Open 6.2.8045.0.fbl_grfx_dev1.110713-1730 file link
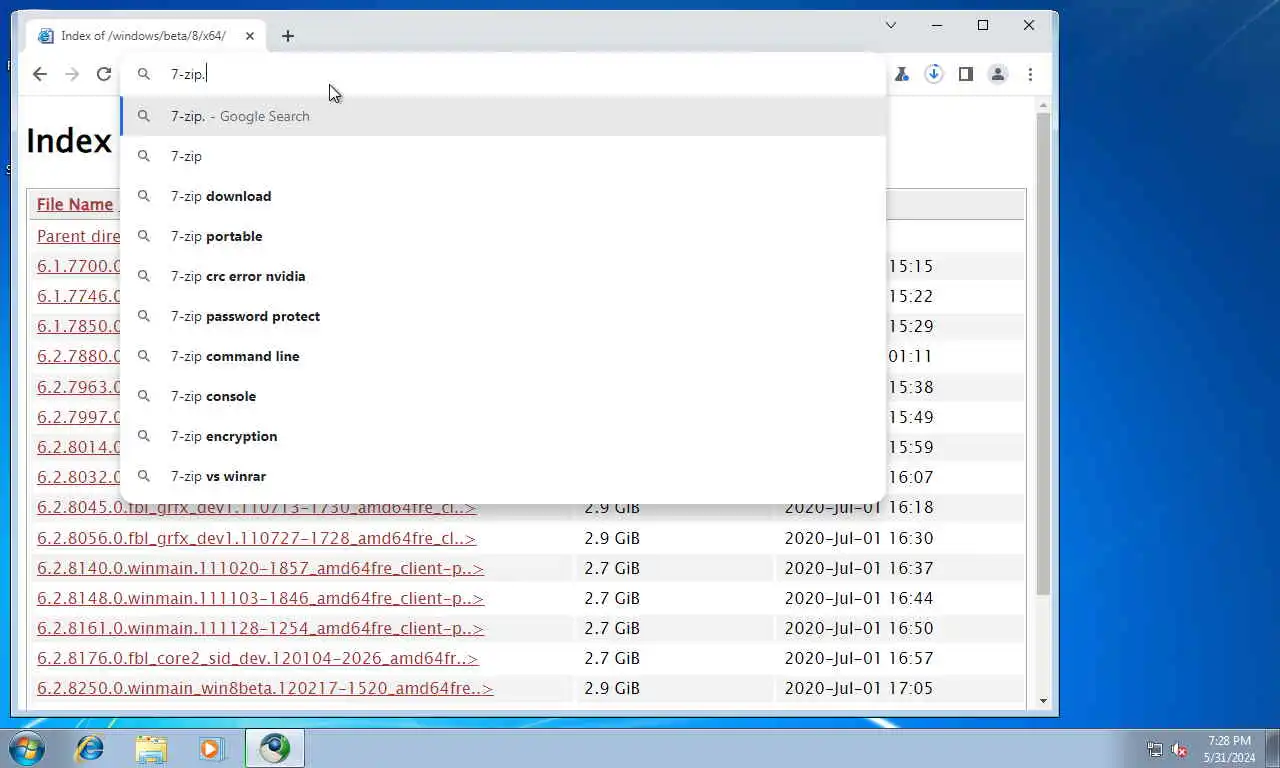 pos(256,507)
